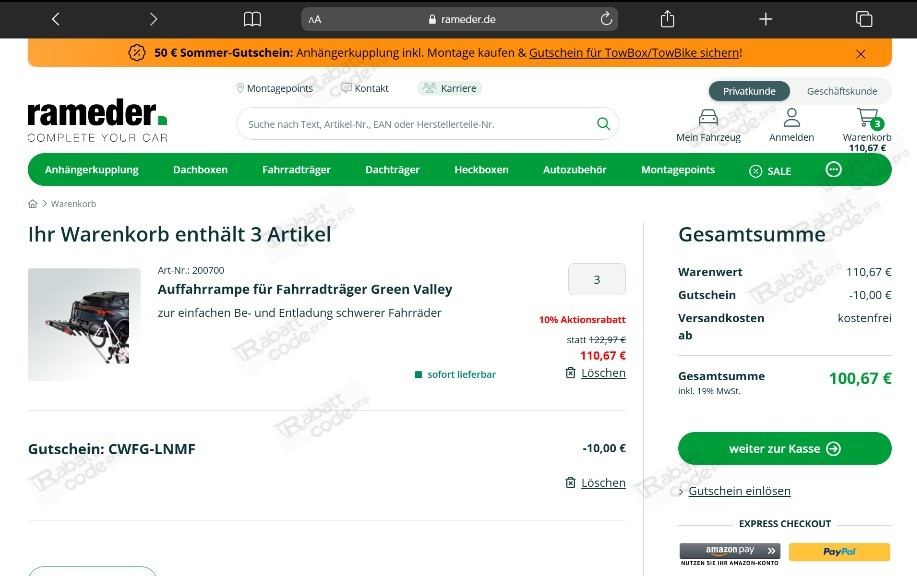Edit the quantity field showing 3

tap(597, 280)
